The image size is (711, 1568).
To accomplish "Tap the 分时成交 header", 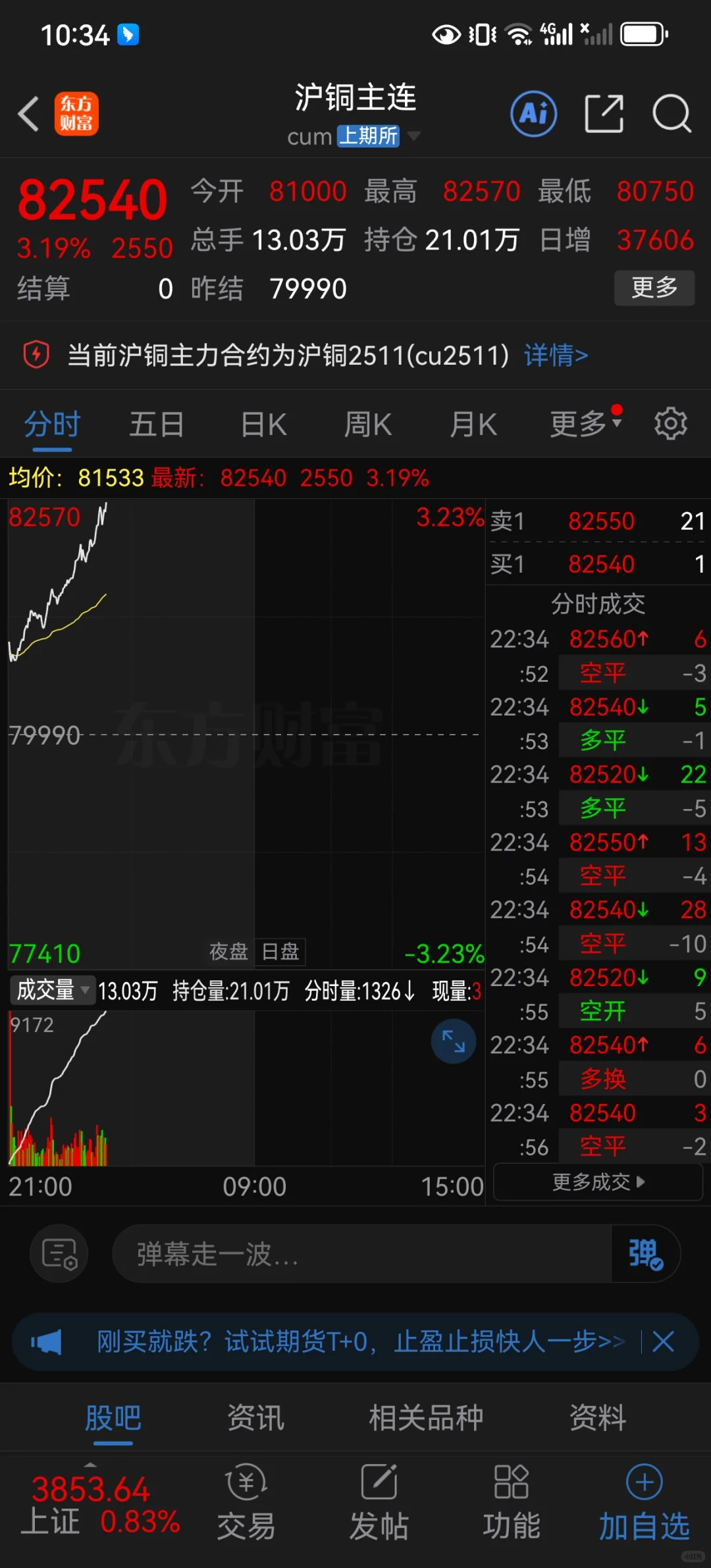I will pos(598,604).
